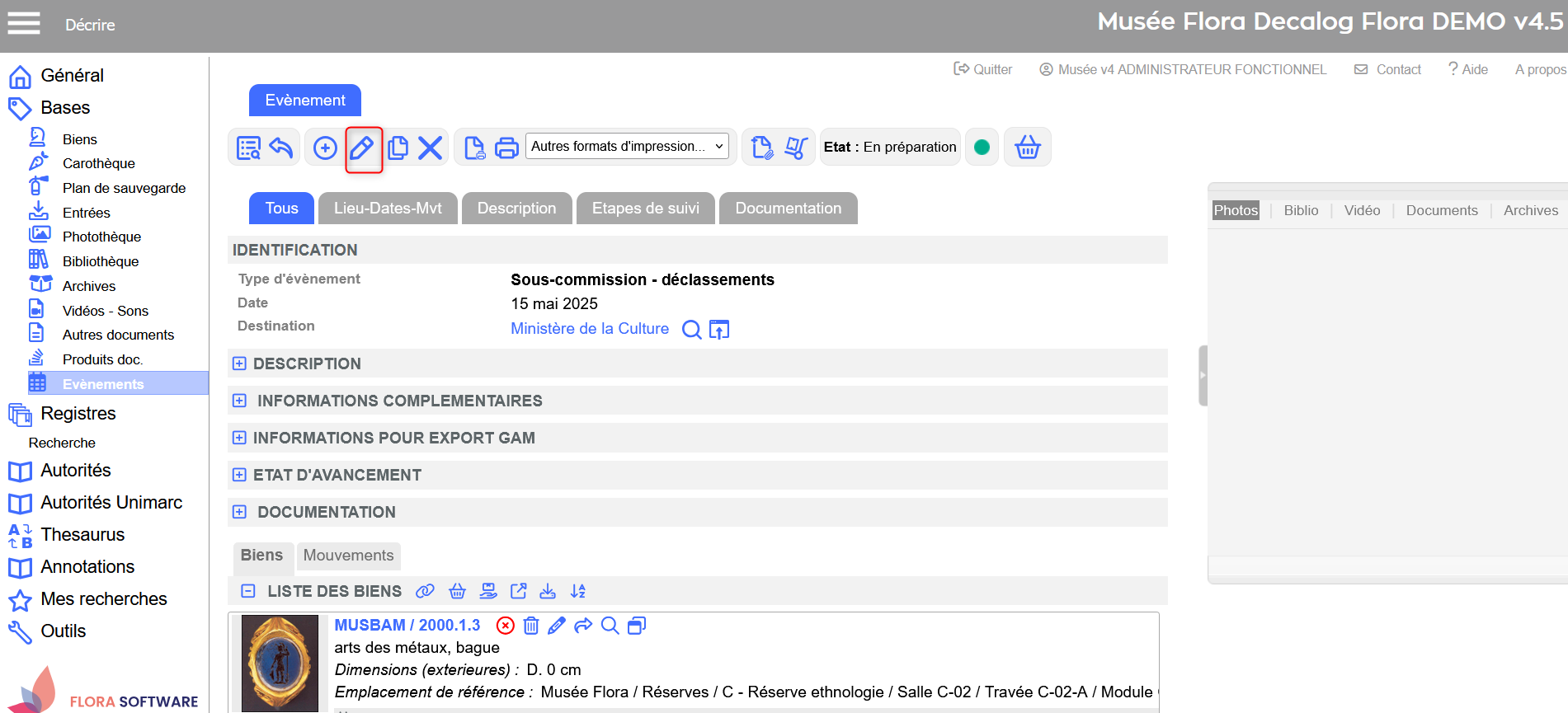Image resolution: width=1568 pixels, height=713 pixels.
Task: Click the back arrow return icon
Action: (281, 148)
